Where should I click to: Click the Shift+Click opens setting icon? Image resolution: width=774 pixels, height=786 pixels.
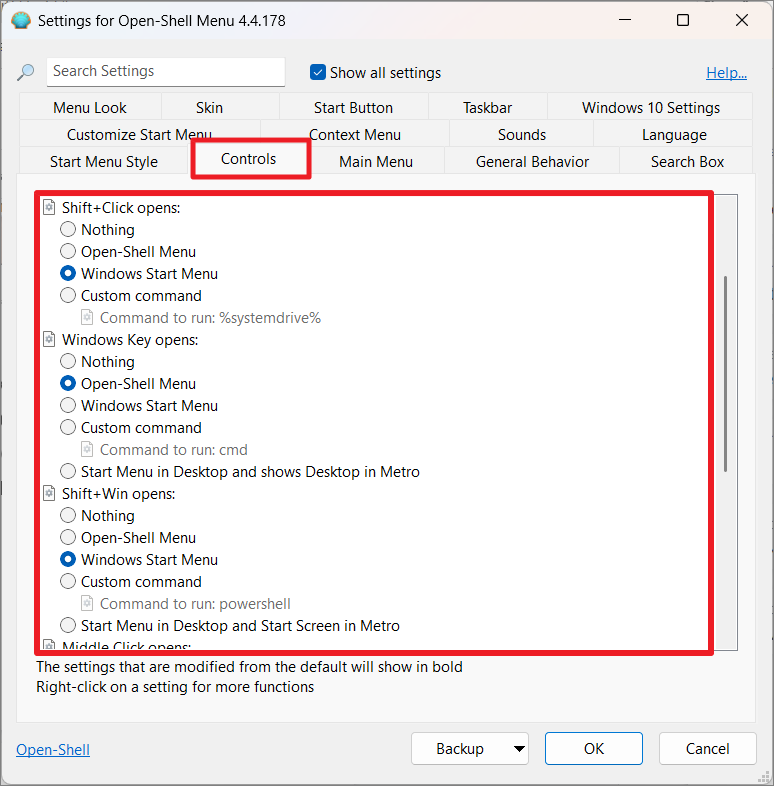[x=49, y=208]
